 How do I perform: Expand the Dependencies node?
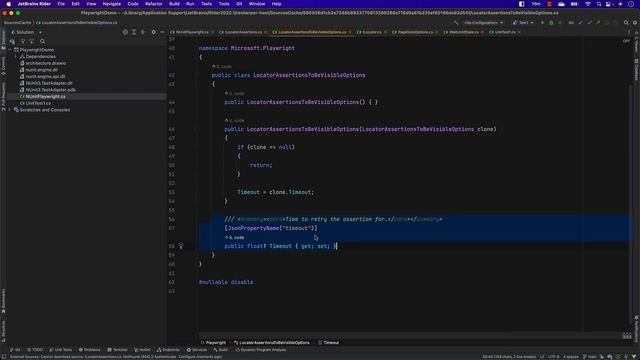point(16,56)
